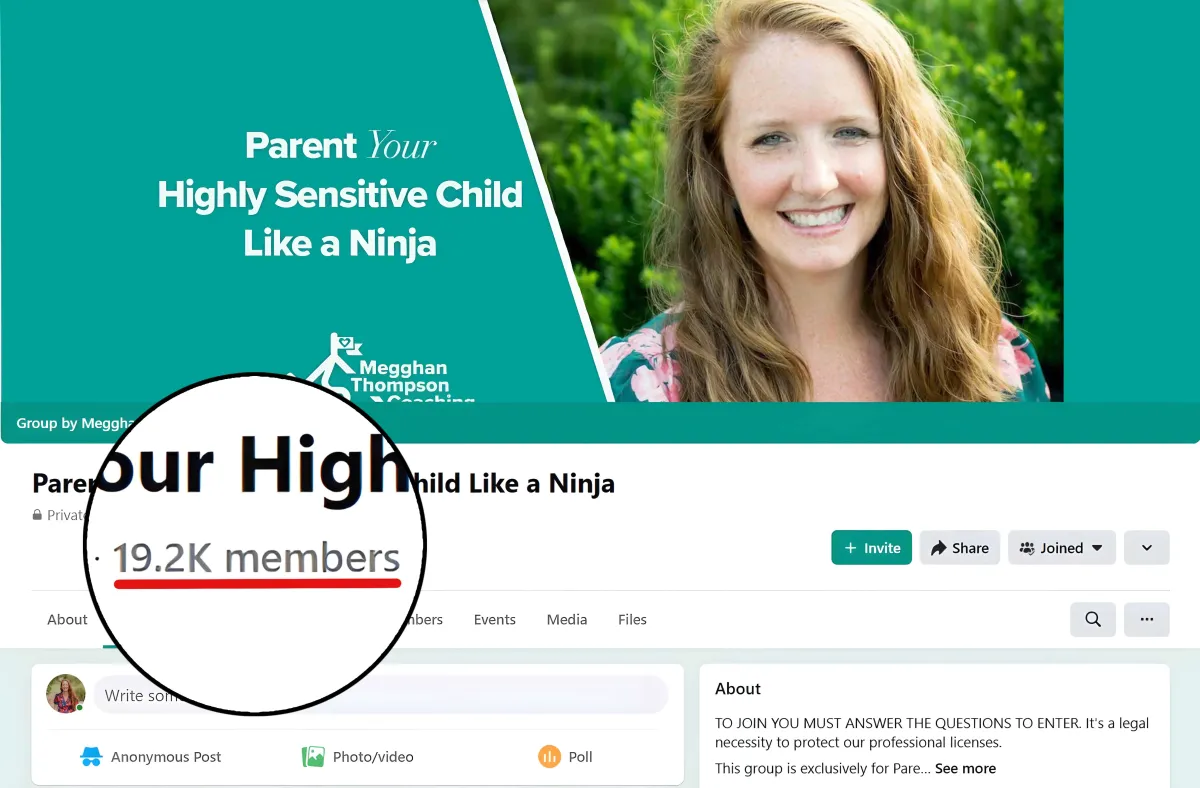Open the Events tab
The height and width of the screenshot is (788, 1200).
494,619
